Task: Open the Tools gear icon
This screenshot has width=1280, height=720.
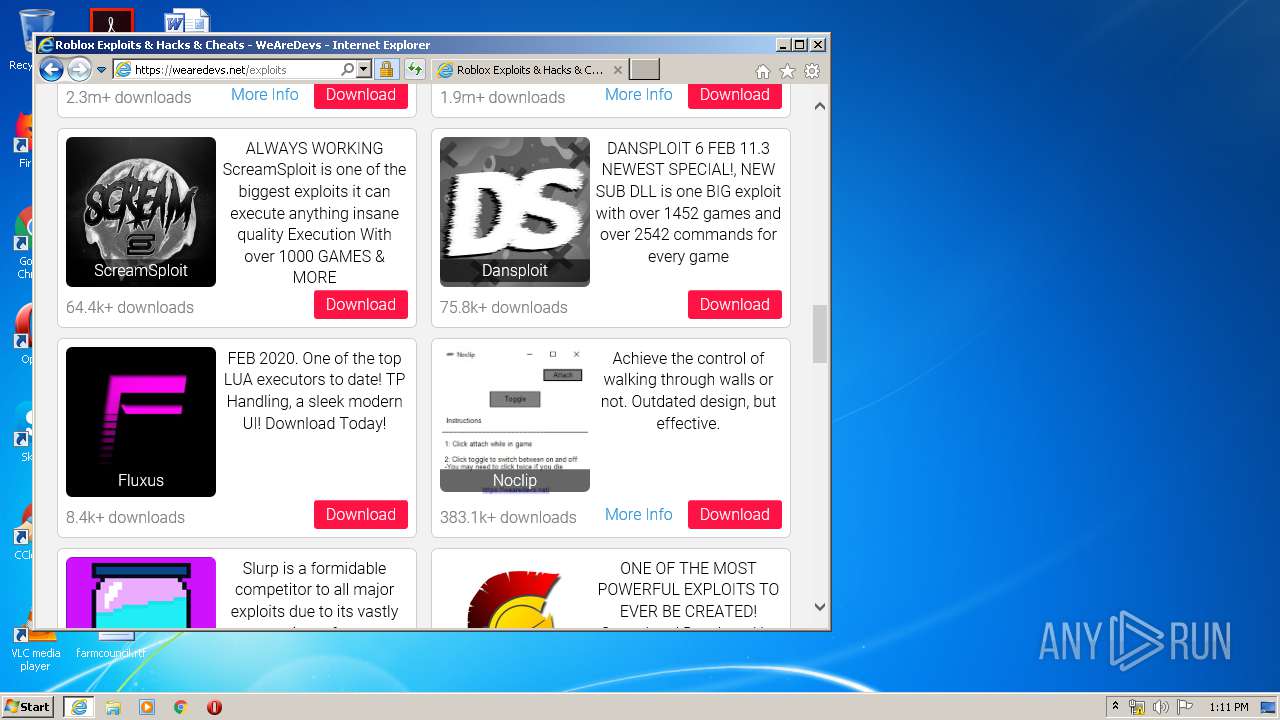Action: 812,71
